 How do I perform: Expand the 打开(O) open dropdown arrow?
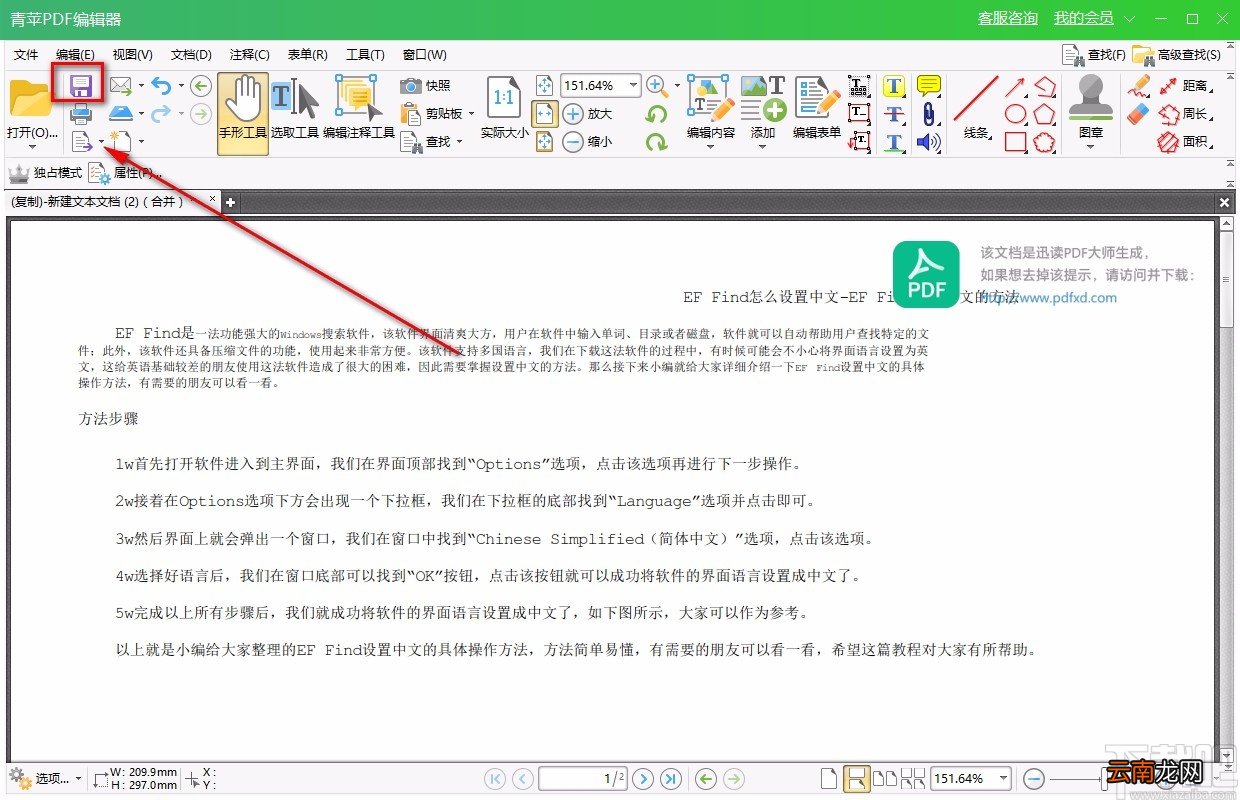point(31,147)
